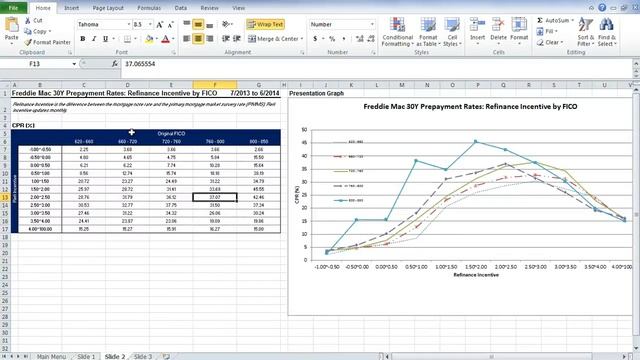Toggle Underline formatting
The height and width of the screenshot is (360, 640).
click(105, 39)
